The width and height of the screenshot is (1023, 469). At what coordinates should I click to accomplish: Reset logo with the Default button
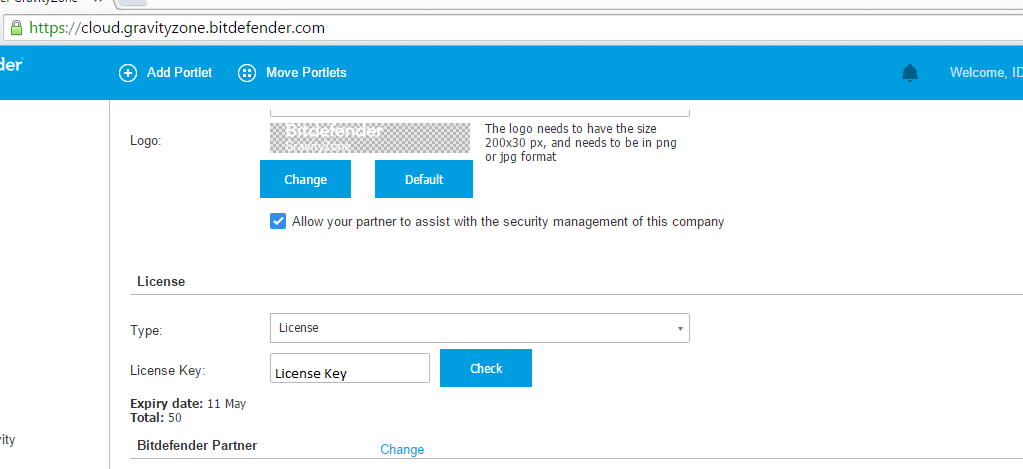click(424, 179)
